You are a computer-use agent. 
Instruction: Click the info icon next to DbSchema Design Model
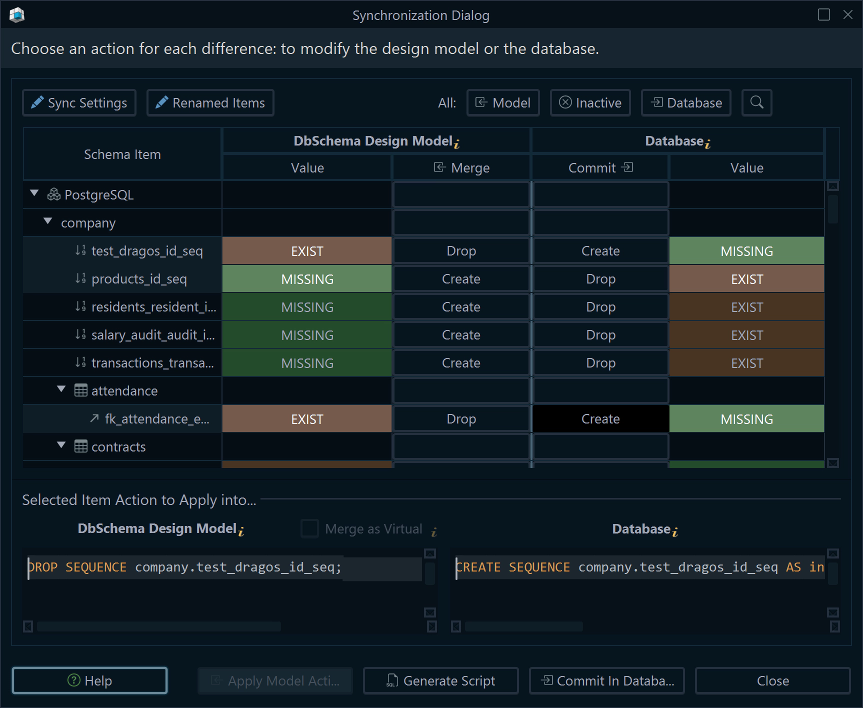[x=458, y=143]
